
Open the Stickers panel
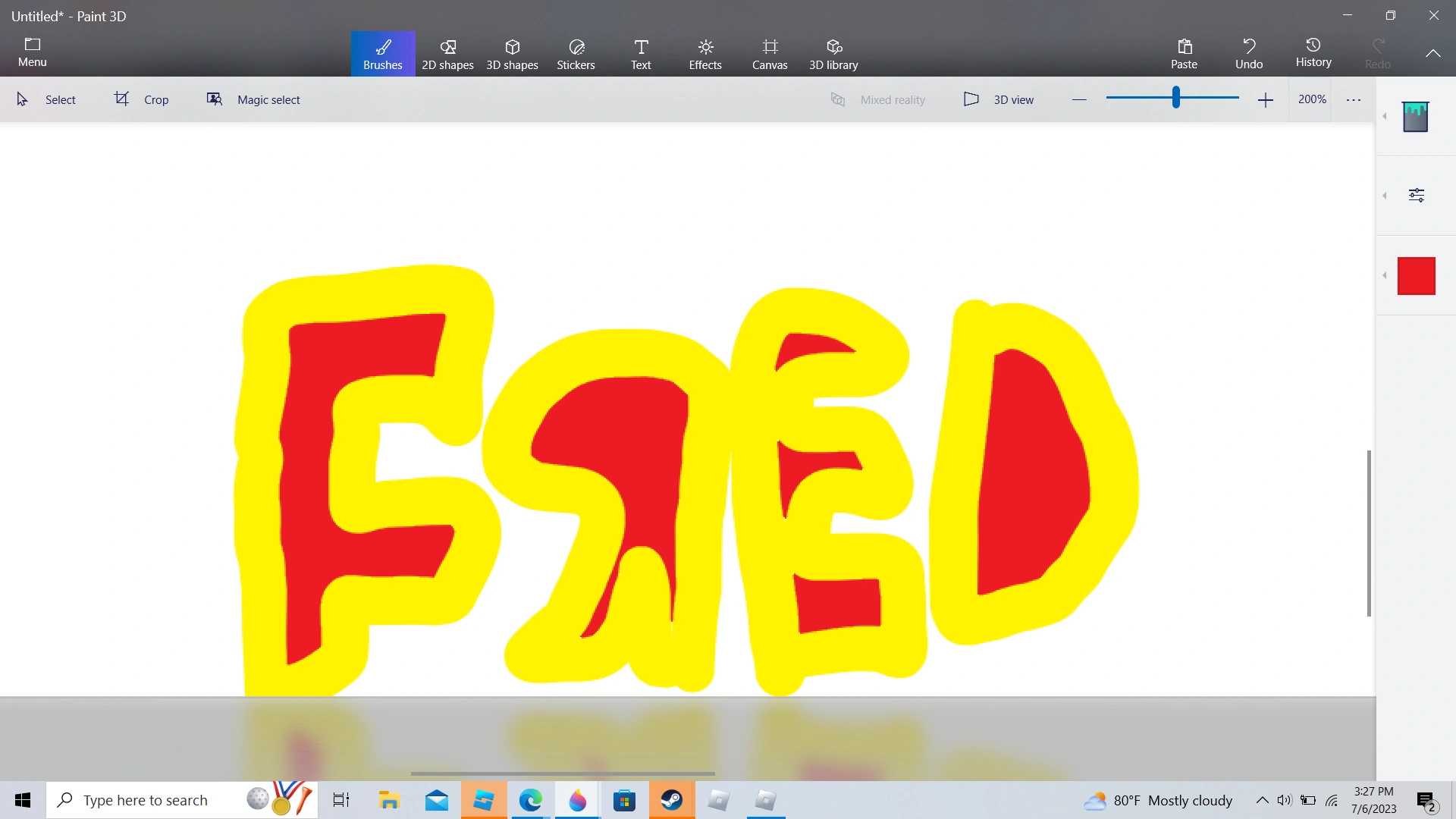pos(576,53)
